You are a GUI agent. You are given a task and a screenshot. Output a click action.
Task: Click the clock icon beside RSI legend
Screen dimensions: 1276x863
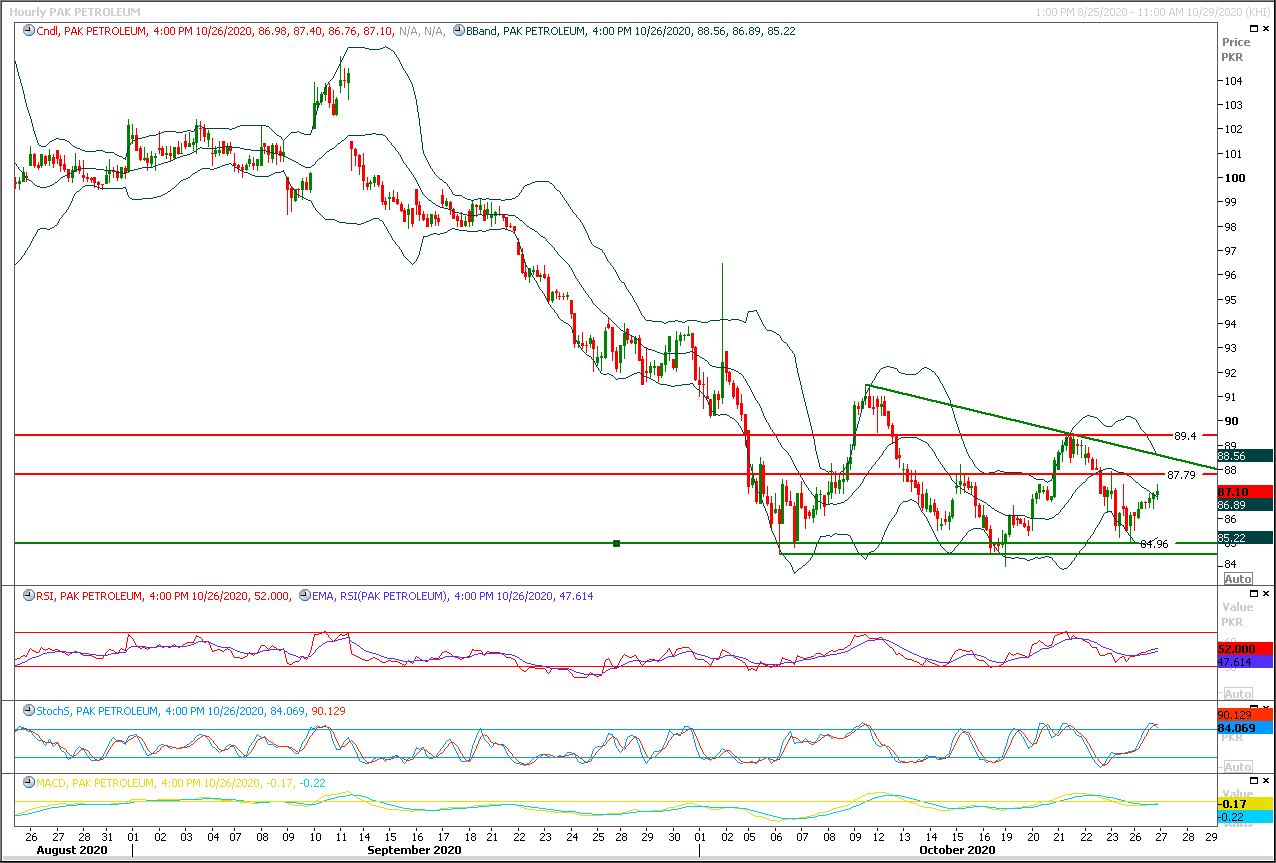28,596
